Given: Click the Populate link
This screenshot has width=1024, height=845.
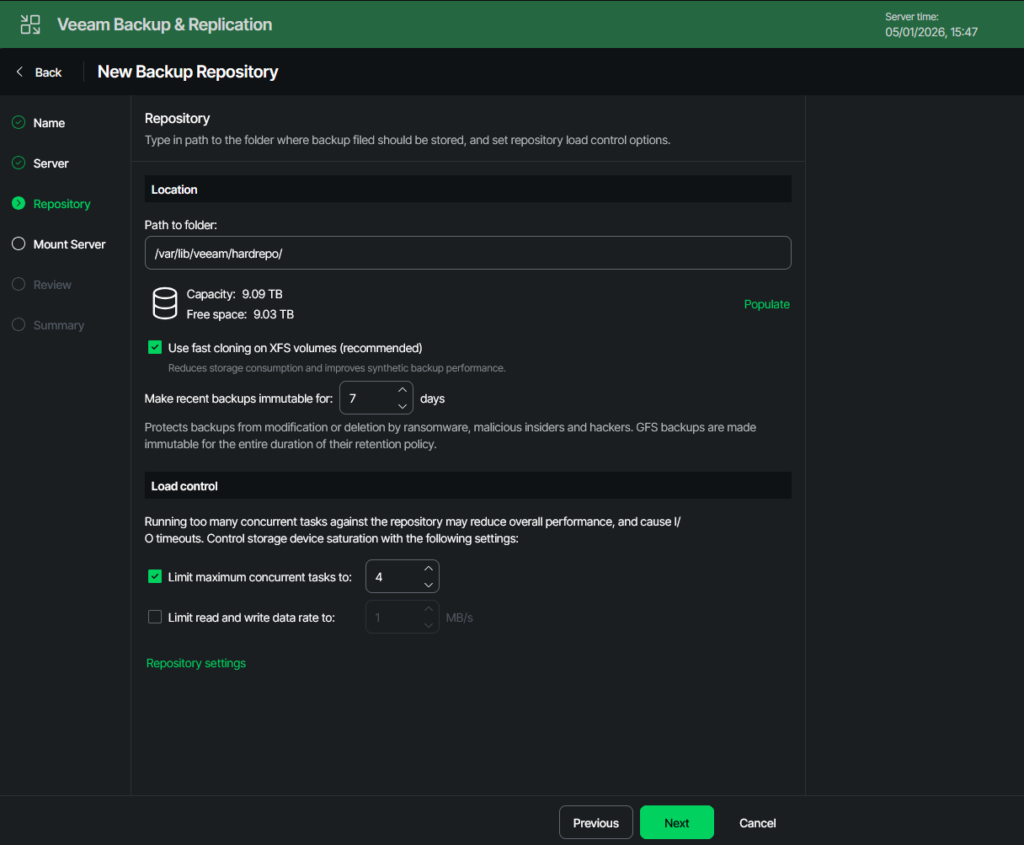Looking at the screenshot, I should (766, 304).
